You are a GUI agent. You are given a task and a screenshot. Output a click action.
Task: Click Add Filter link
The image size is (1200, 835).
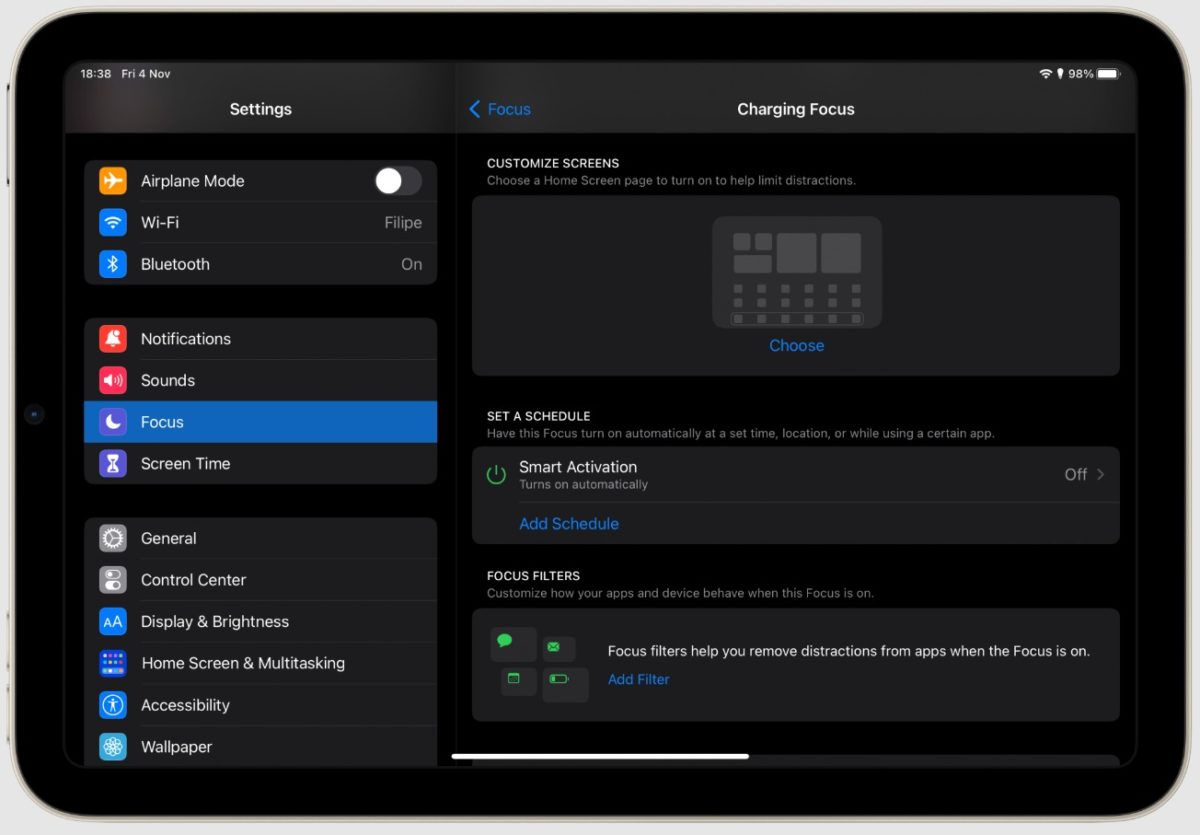coord(638,680)
